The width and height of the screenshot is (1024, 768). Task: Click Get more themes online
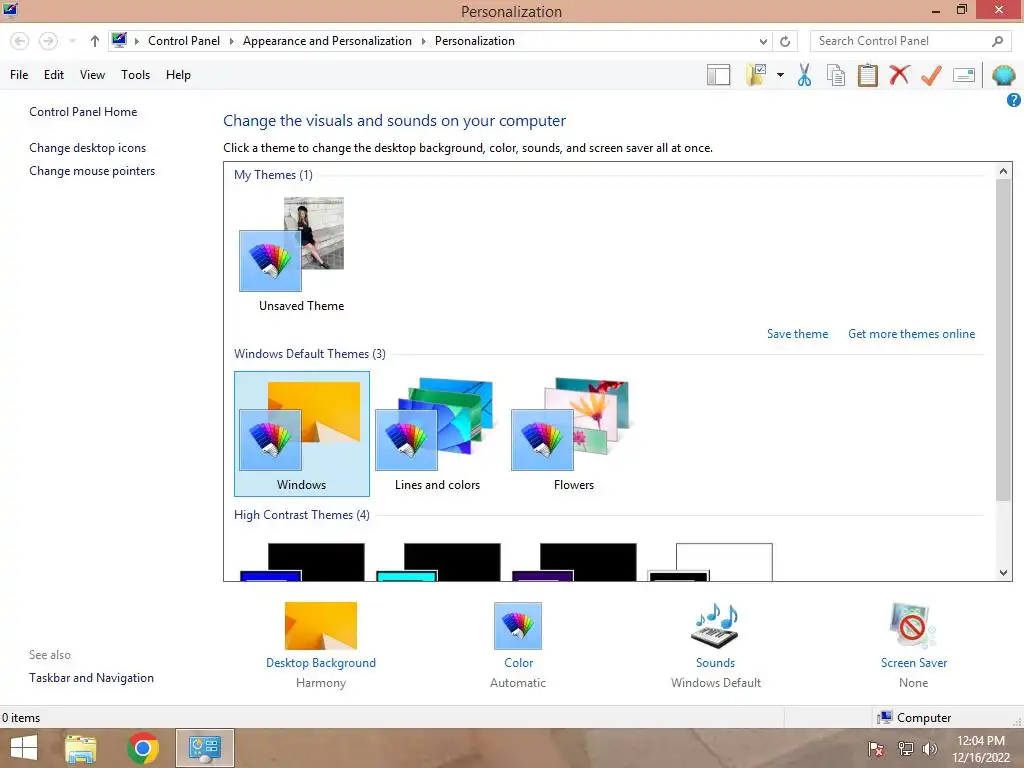click(911, 334)
